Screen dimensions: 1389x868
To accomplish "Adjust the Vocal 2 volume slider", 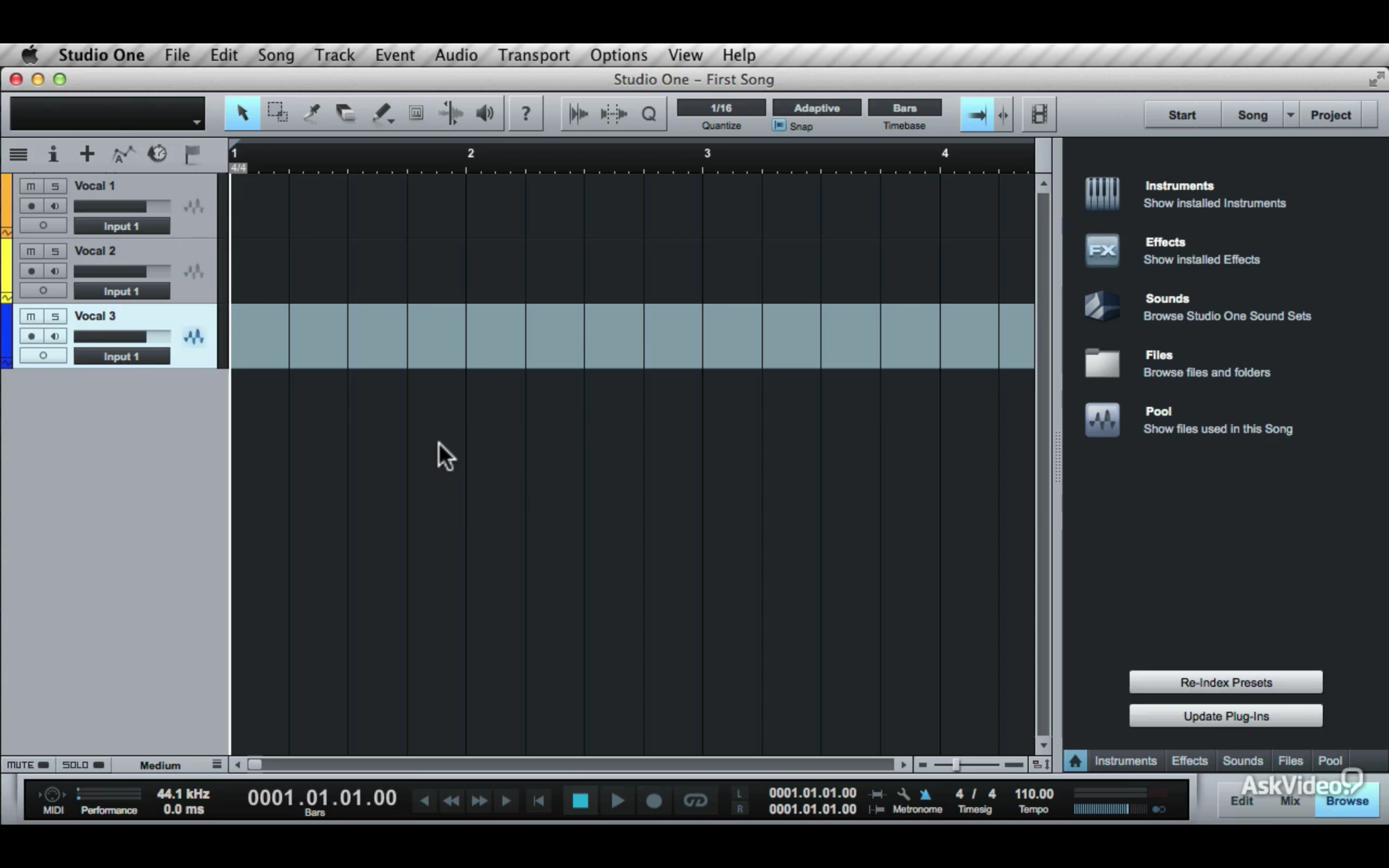I will (x=122, y=271).
